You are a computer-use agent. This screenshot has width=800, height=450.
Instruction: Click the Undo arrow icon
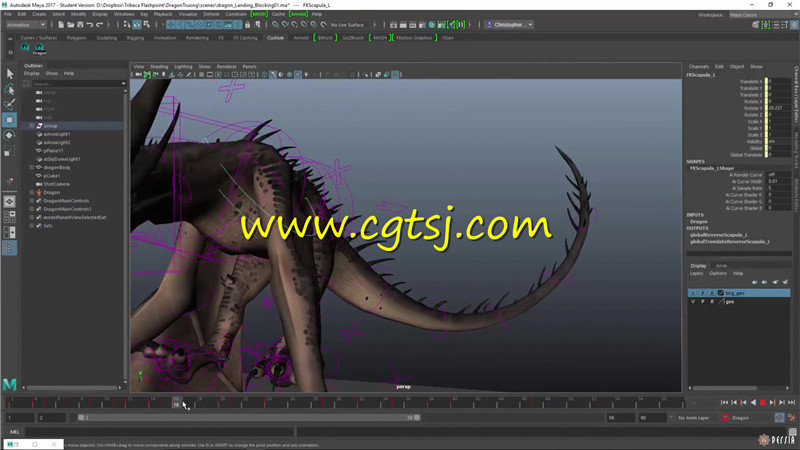pyautogui.click(x=90, y=24)
